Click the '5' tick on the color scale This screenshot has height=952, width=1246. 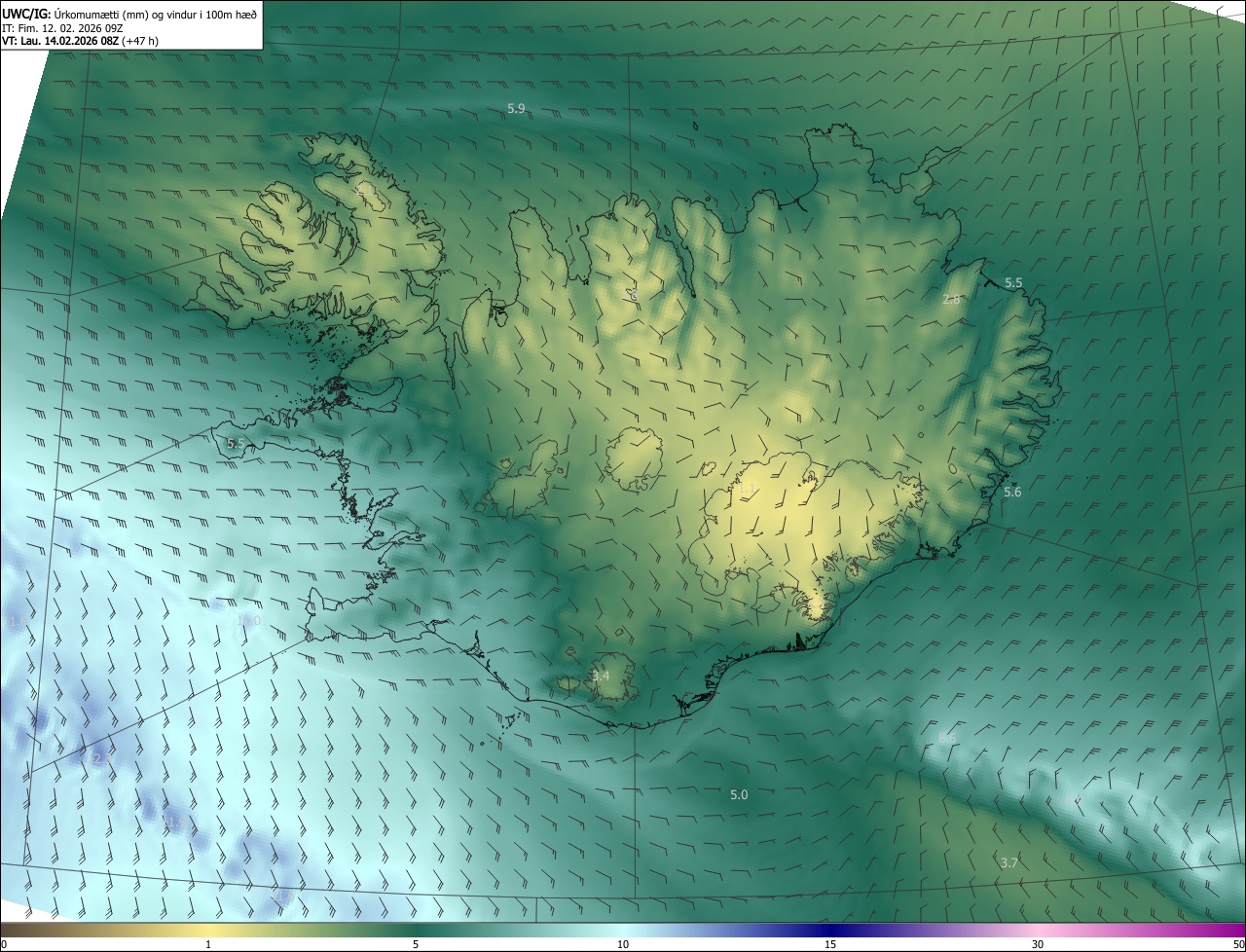point(416,945)
